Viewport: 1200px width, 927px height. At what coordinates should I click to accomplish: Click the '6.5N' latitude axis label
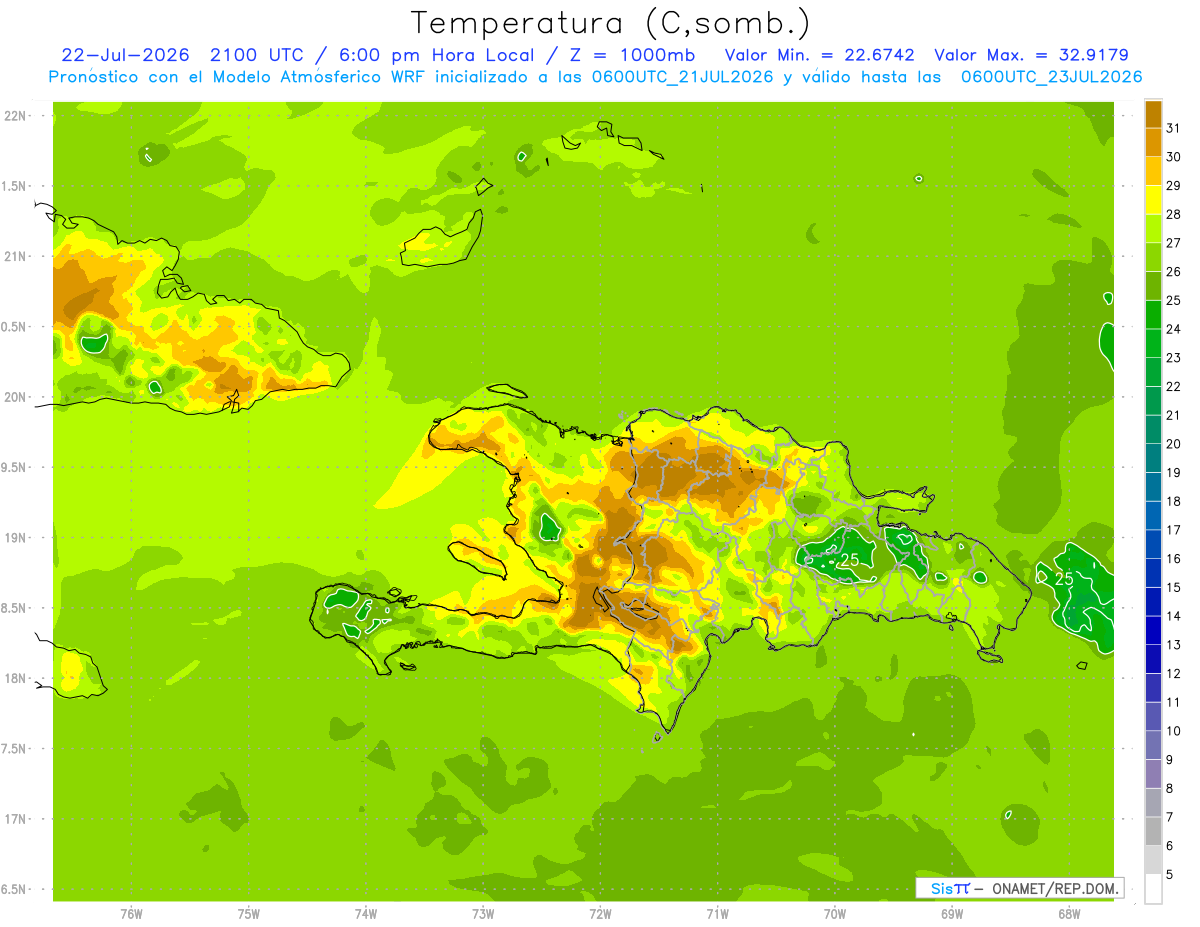click(x=15, y=889)
